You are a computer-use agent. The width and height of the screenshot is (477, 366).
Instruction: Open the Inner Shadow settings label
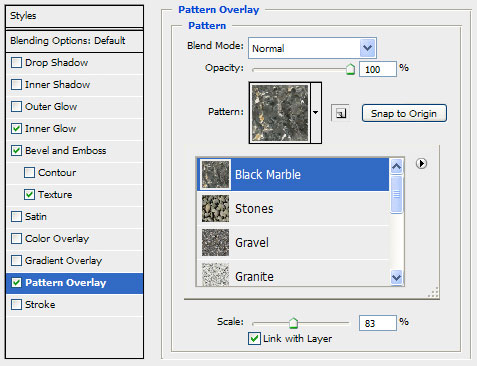[58, 85]
